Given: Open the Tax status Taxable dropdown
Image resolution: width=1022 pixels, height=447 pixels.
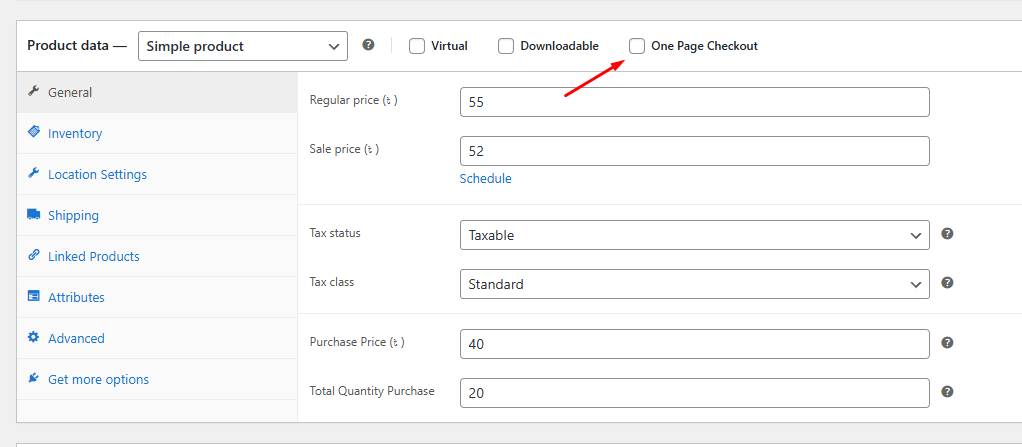Looking at the screenshot, I should pos(695,235).
